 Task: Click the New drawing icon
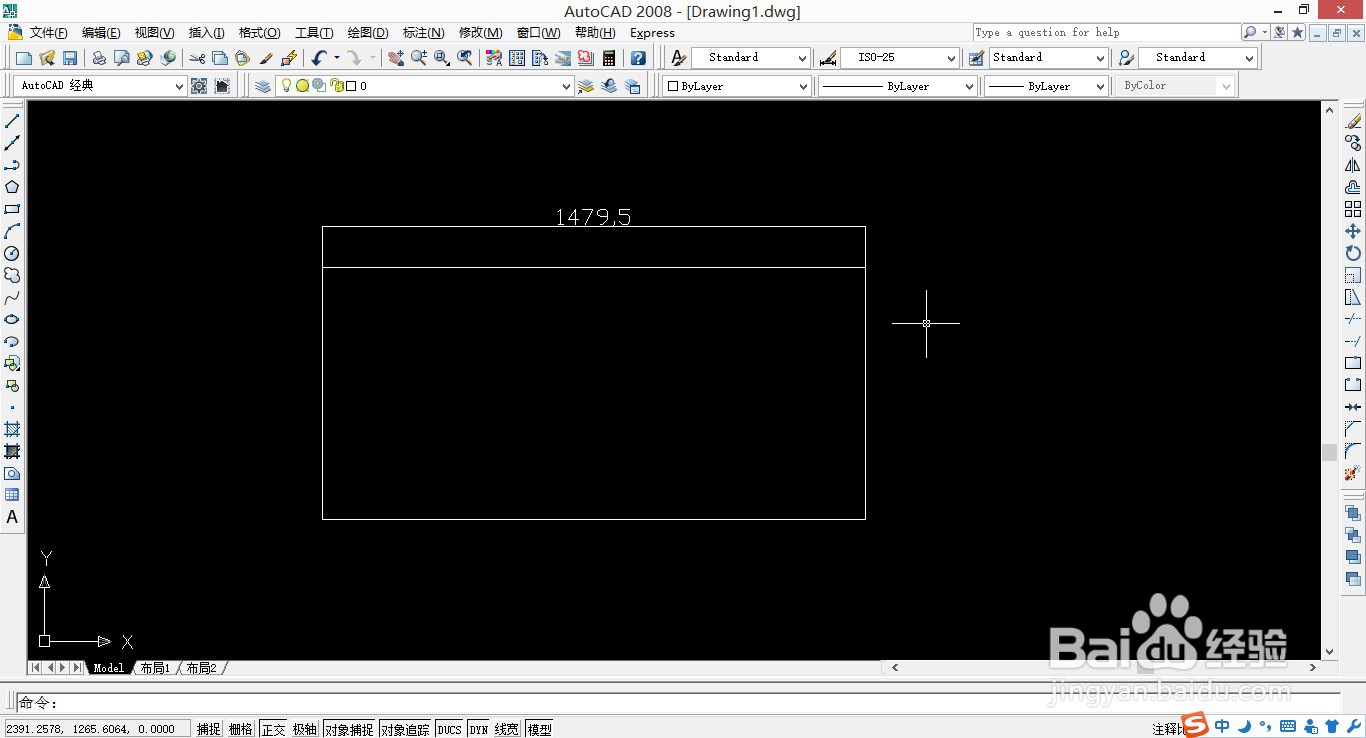24,58
